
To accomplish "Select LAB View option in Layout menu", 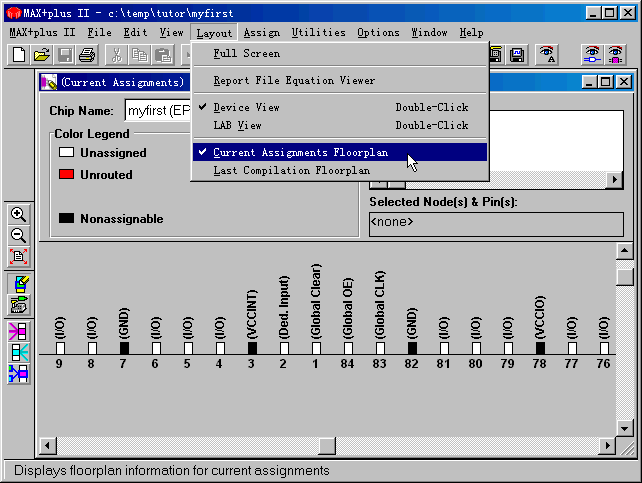I will pyautogui.click(x=238, y=126).
